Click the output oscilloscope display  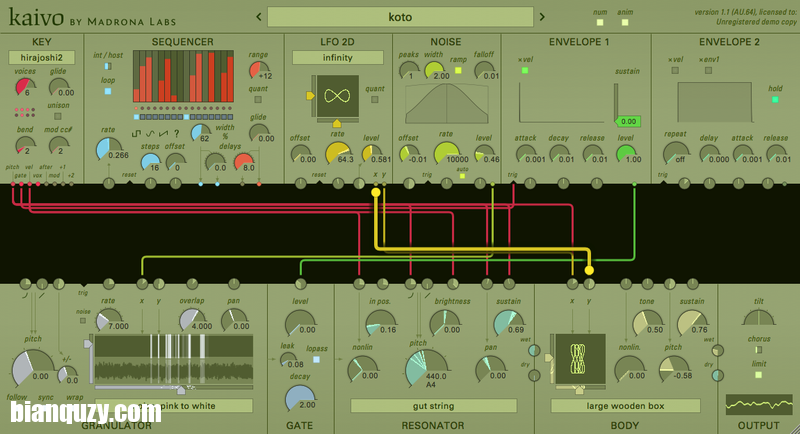click(759, 405)
